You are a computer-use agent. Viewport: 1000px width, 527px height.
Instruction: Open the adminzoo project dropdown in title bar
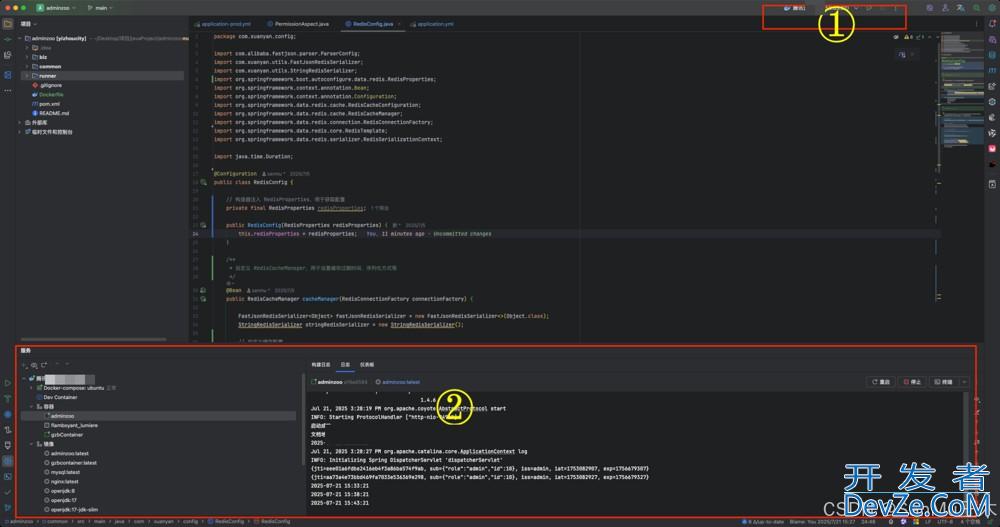click(x=56, y=8)
